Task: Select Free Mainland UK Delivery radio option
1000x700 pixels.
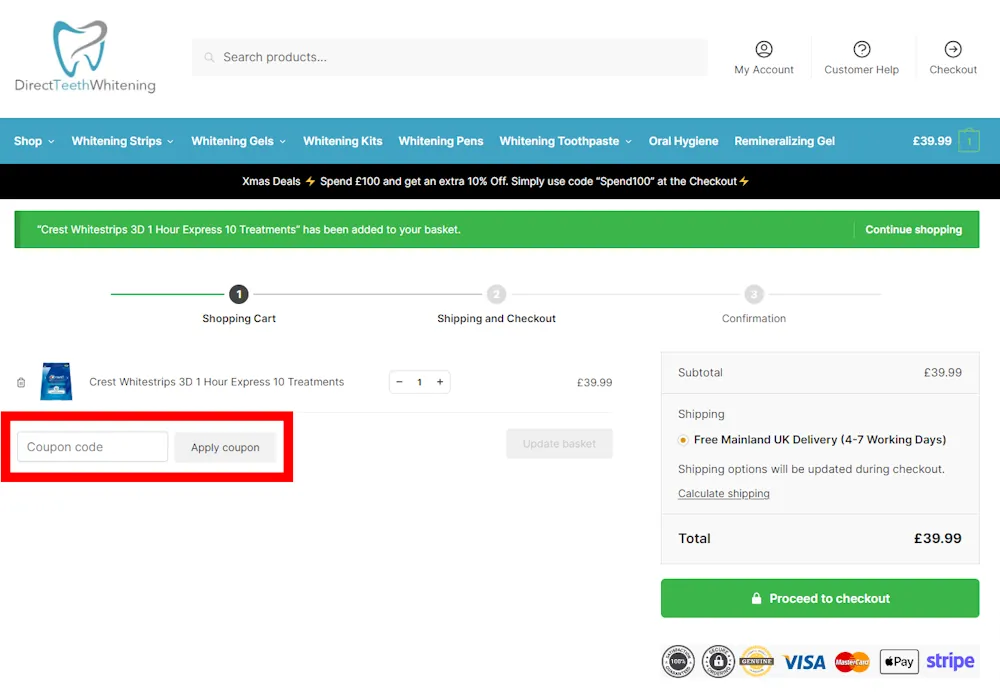Action: pyautogui.click(x=683, y=440)
